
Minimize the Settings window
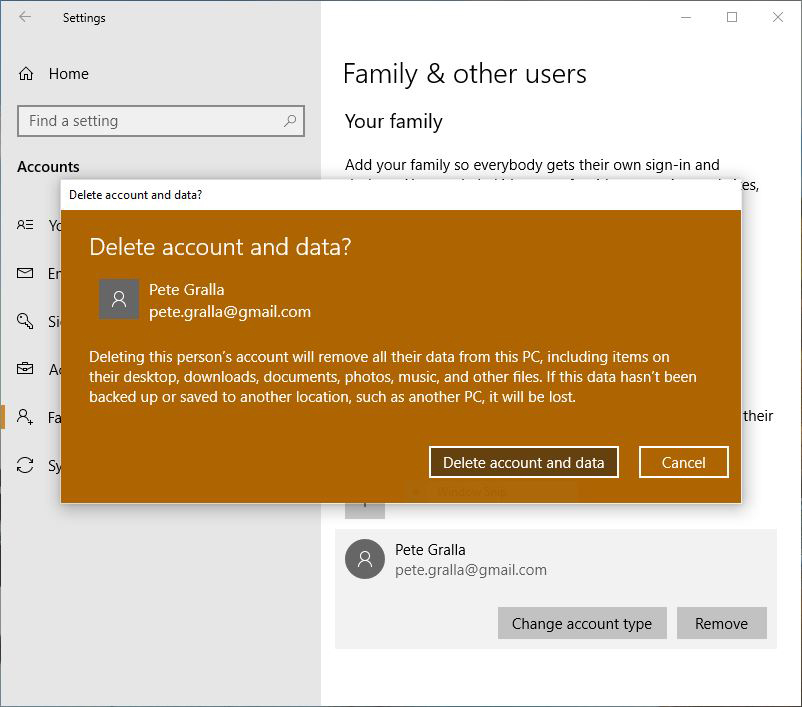pyautogui.click(x=686, y=17)
